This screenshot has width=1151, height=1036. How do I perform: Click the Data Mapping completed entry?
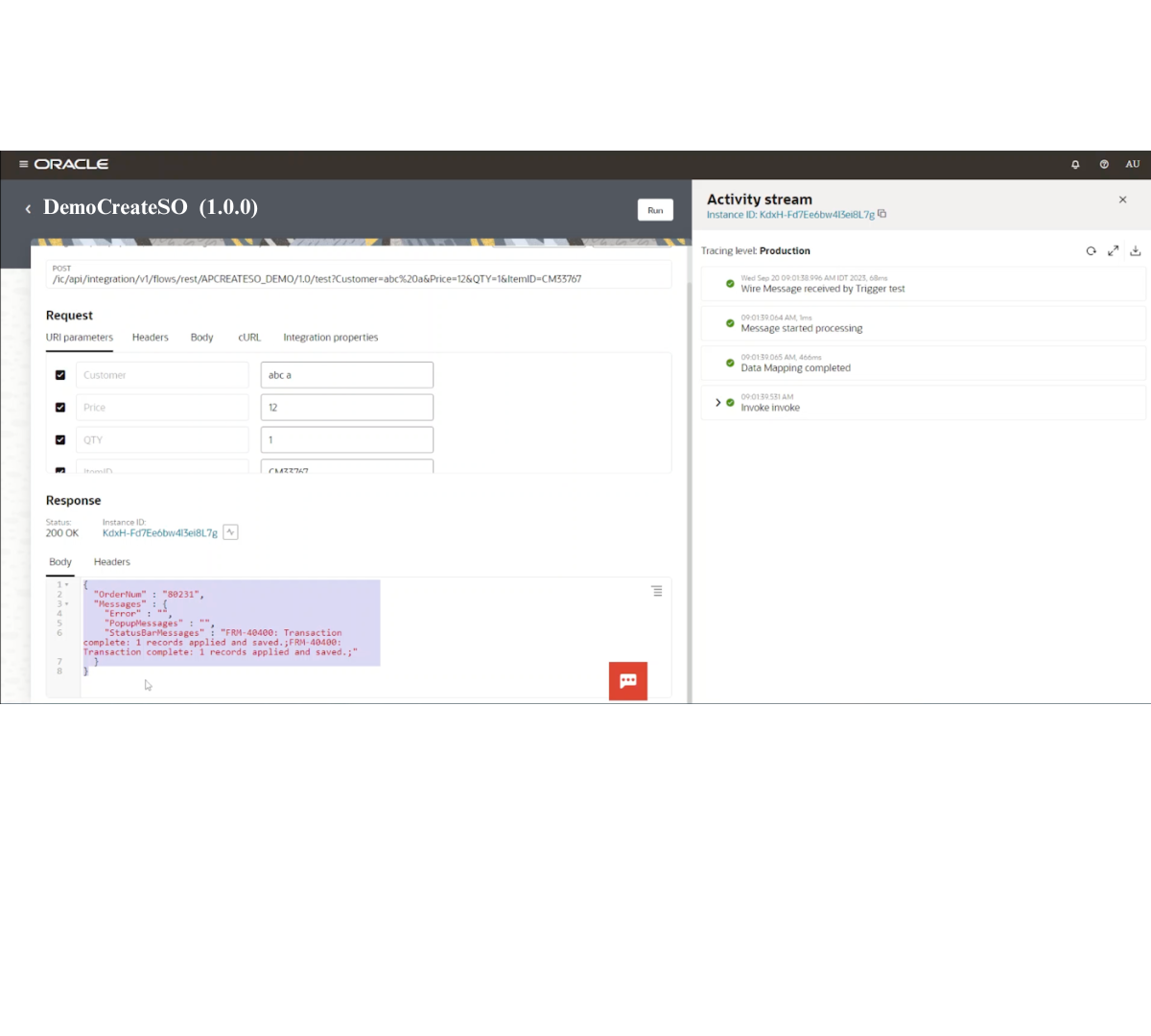point(923,363)
